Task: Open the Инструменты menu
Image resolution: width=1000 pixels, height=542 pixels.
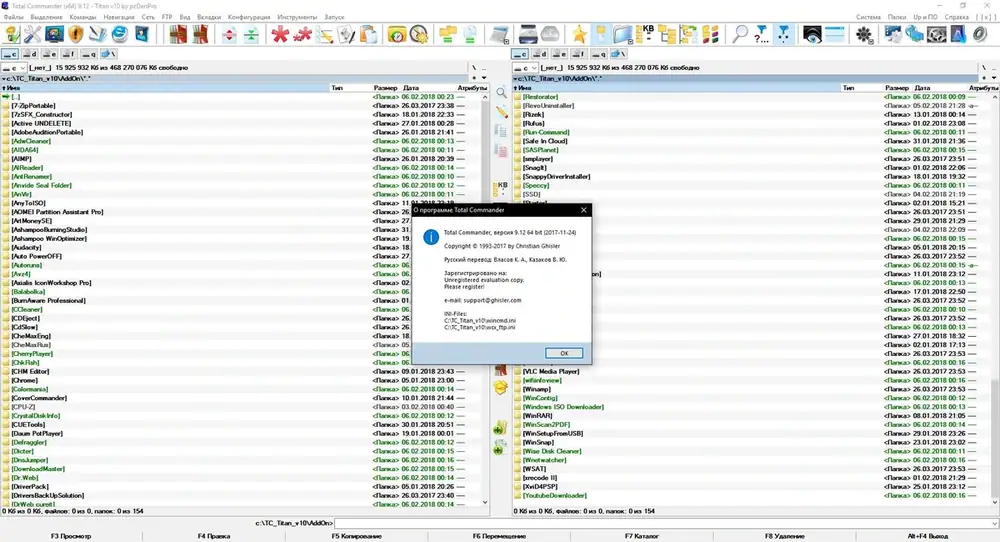Action: [x=297, y=17]
